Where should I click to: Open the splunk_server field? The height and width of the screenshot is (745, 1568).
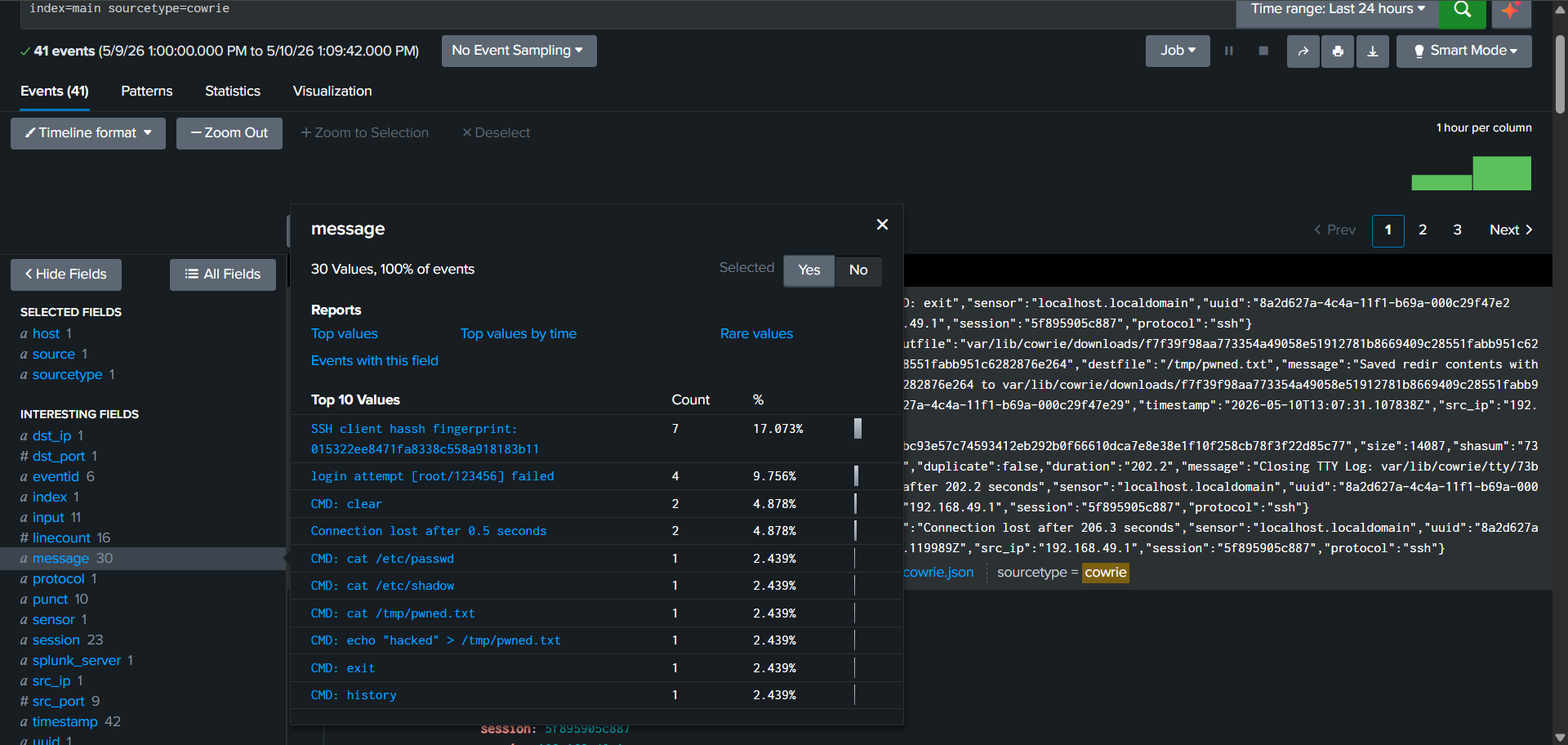[77, 661]
